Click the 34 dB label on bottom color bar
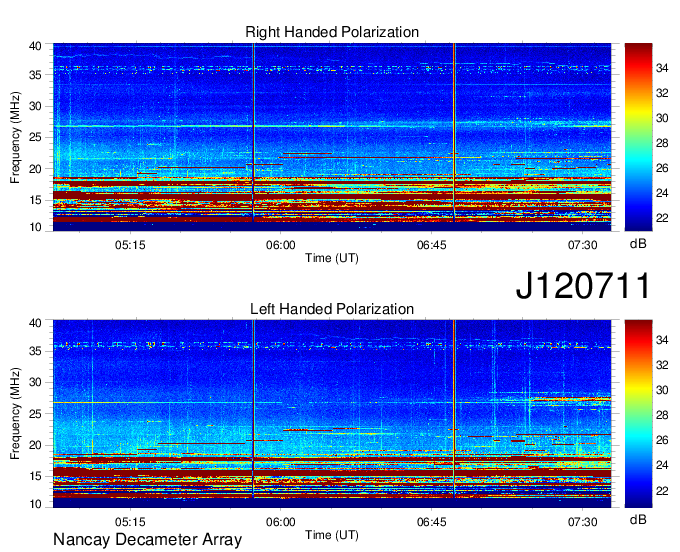Viewport: 680px width, 552px height. [x=662, y=340]
